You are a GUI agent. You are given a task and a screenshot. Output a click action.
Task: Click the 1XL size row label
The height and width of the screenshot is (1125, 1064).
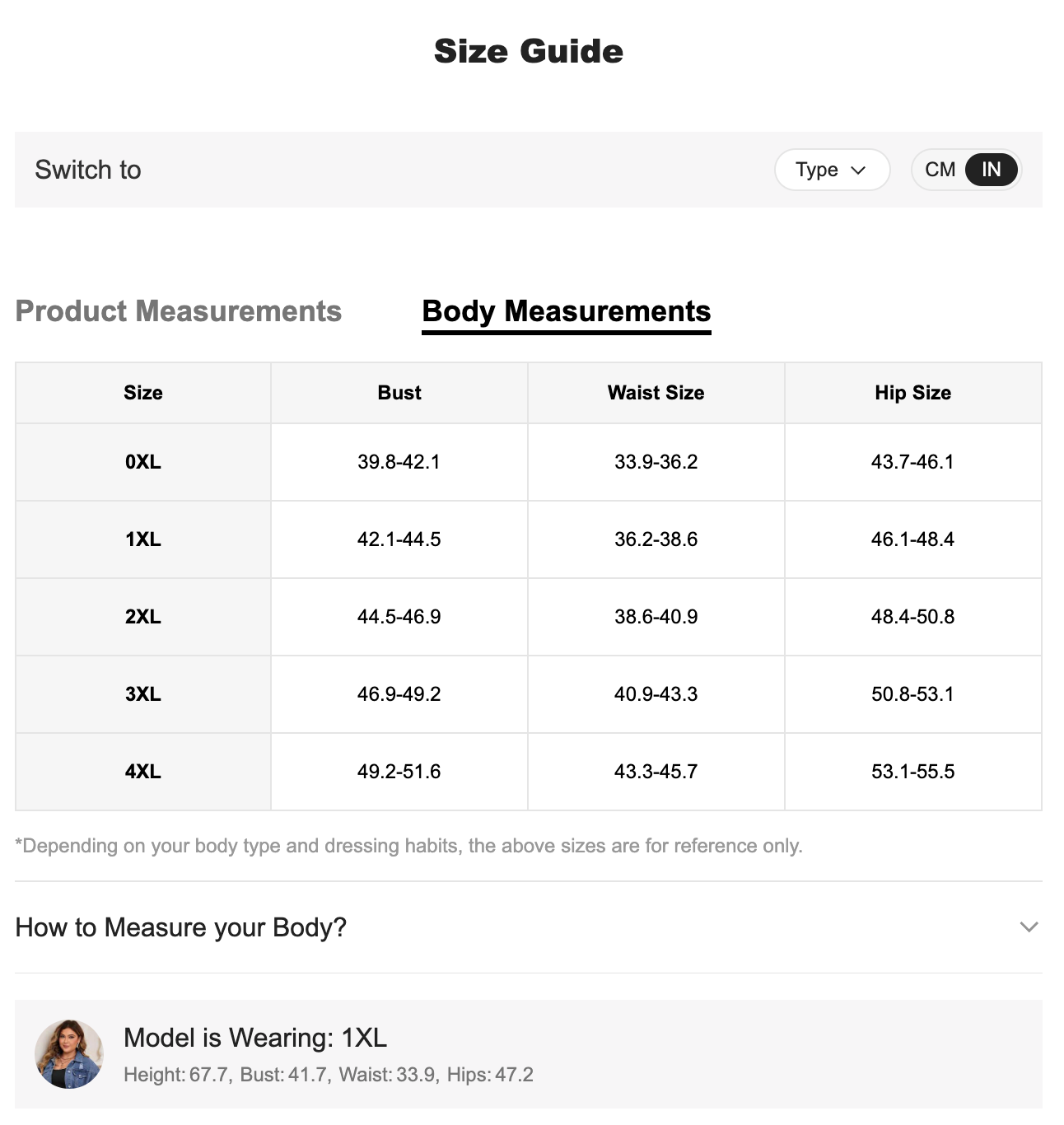pyautogui.click(x=143, y=539)
